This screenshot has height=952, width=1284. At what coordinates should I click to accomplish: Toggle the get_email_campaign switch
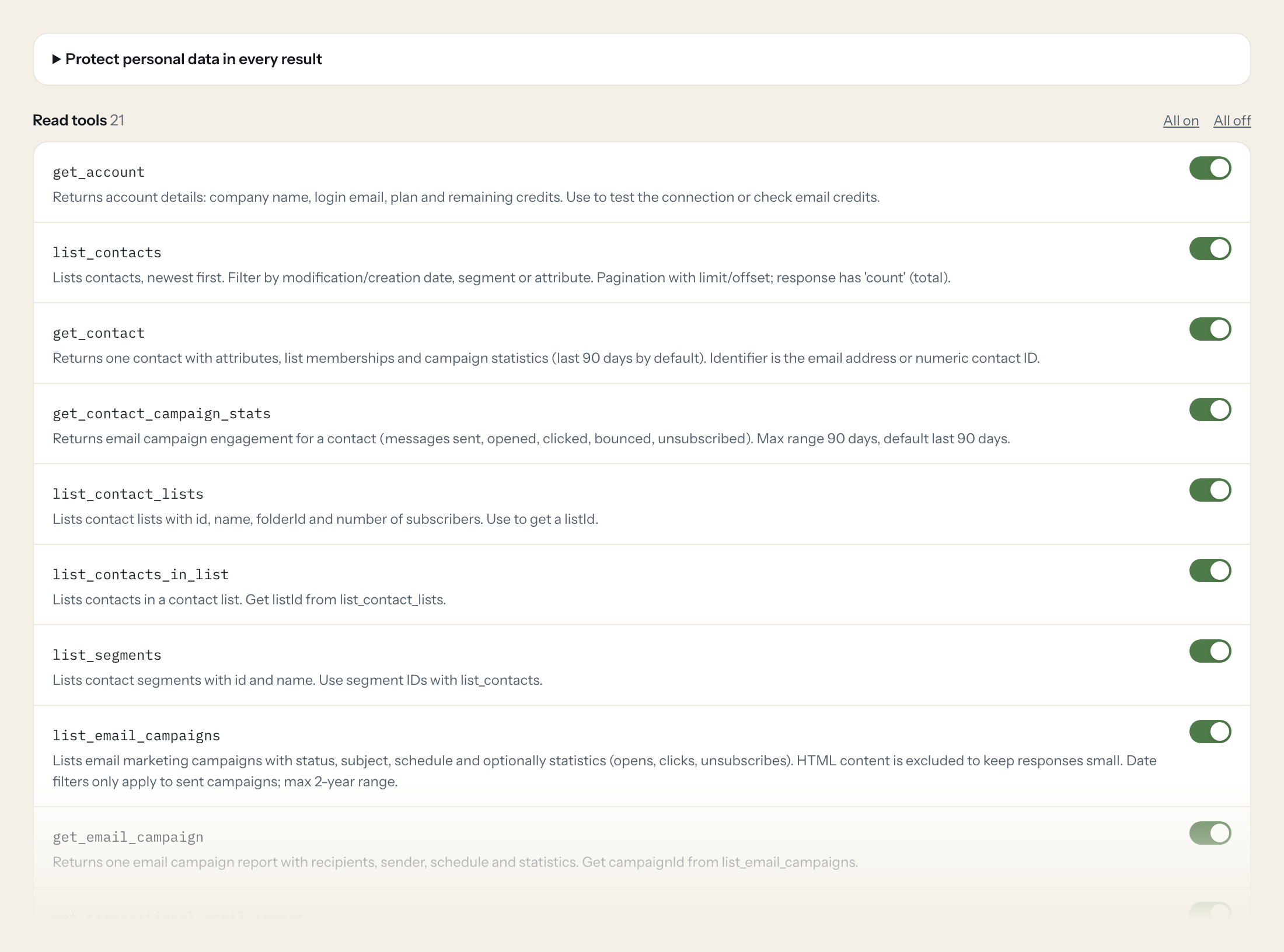click(1210, 833)
